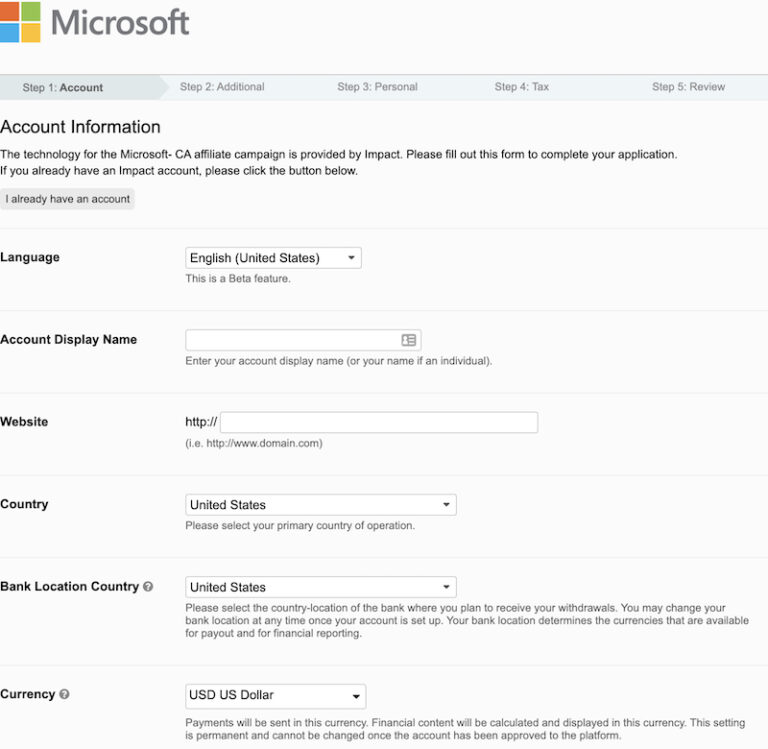Select the USD US Dollar currency dropdown
Viewport: 768px width, 749px height.
(275, 695)
